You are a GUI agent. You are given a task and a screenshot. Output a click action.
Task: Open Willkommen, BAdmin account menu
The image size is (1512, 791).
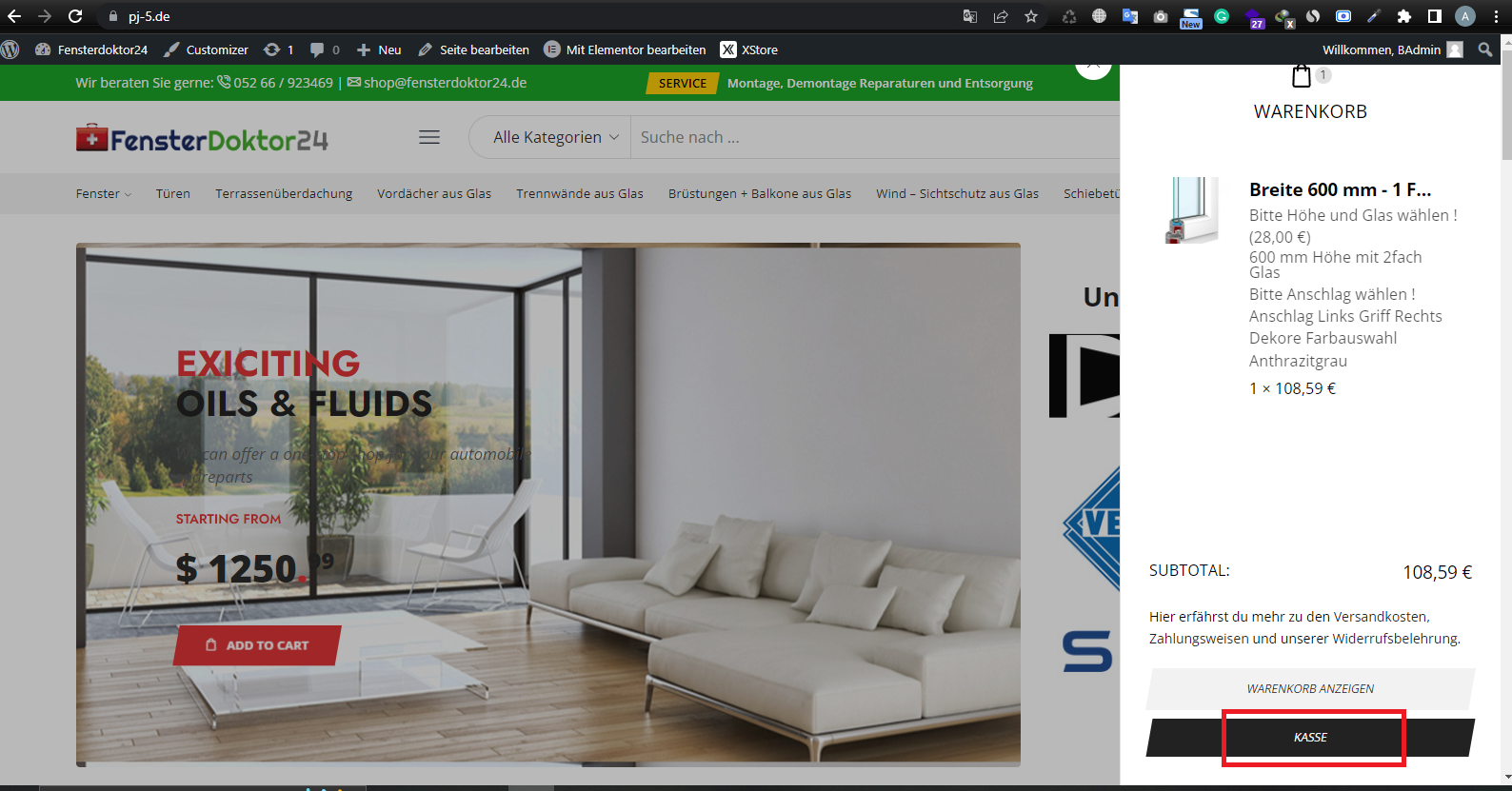[1392, 49]
